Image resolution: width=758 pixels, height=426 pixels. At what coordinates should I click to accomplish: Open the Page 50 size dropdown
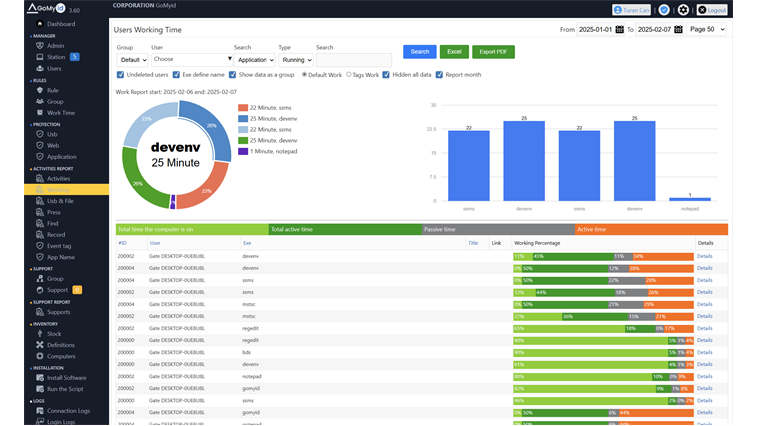pos(707,30)
